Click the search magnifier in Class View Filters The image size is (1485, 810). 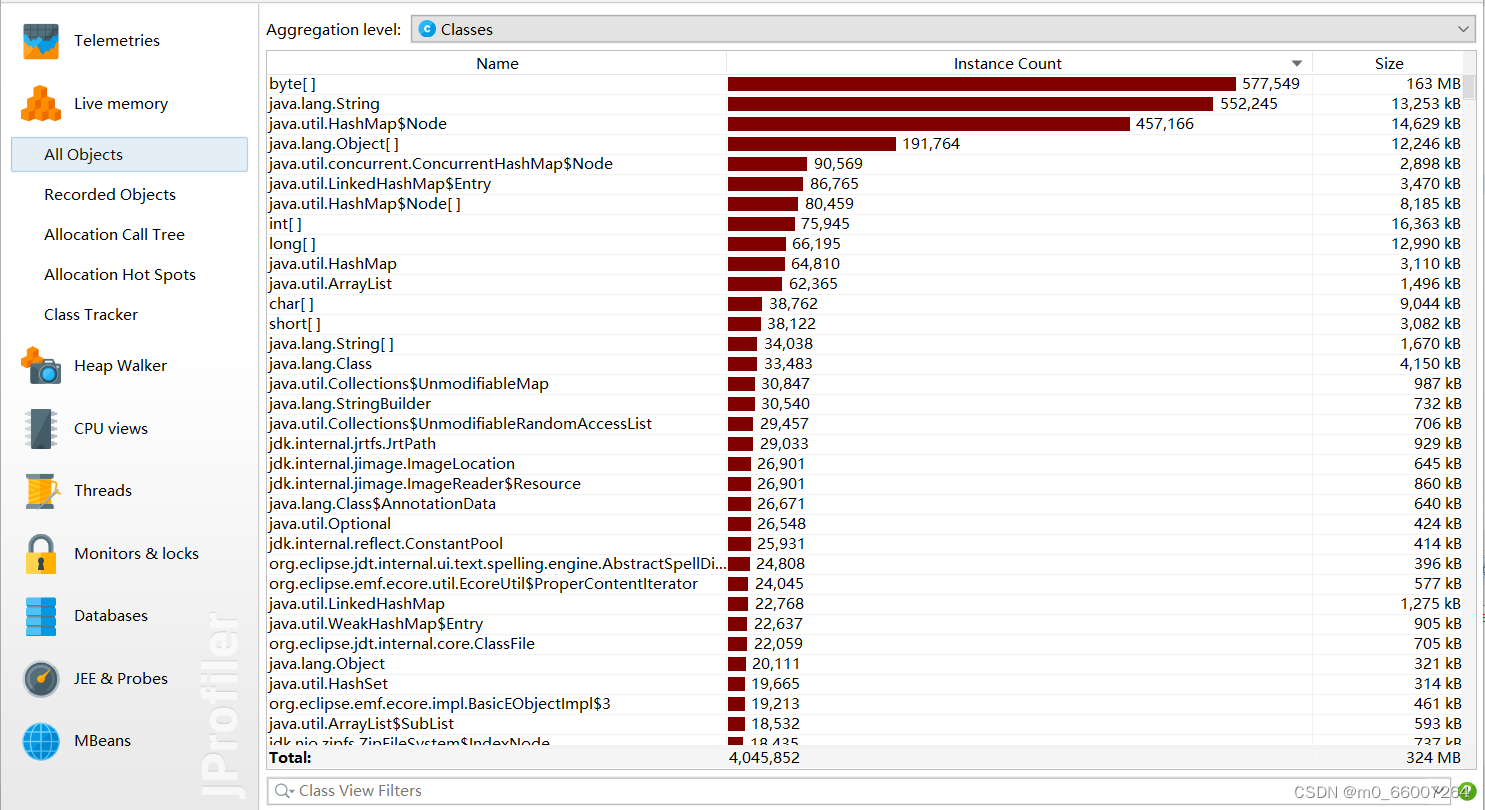(285, 791)
